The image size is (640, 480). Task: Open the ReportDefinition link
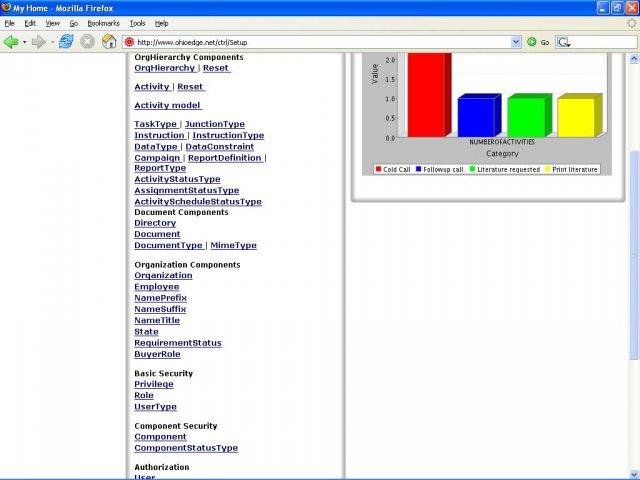[x=225, y=158]
